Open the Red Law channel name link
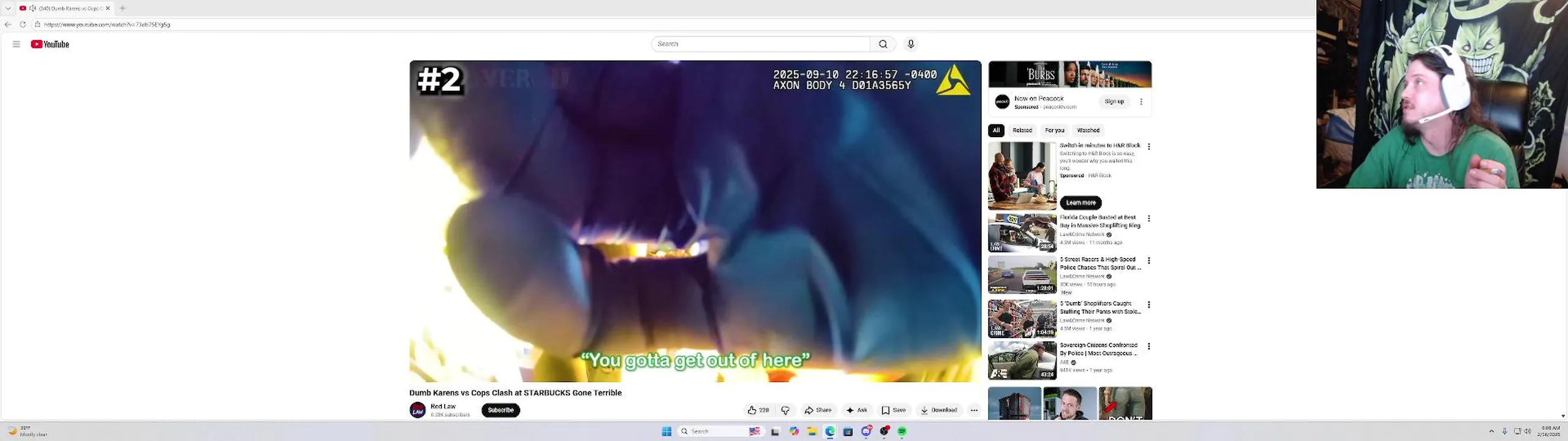The width and height of the screenshot is (1568, 441). click(443, 407)
